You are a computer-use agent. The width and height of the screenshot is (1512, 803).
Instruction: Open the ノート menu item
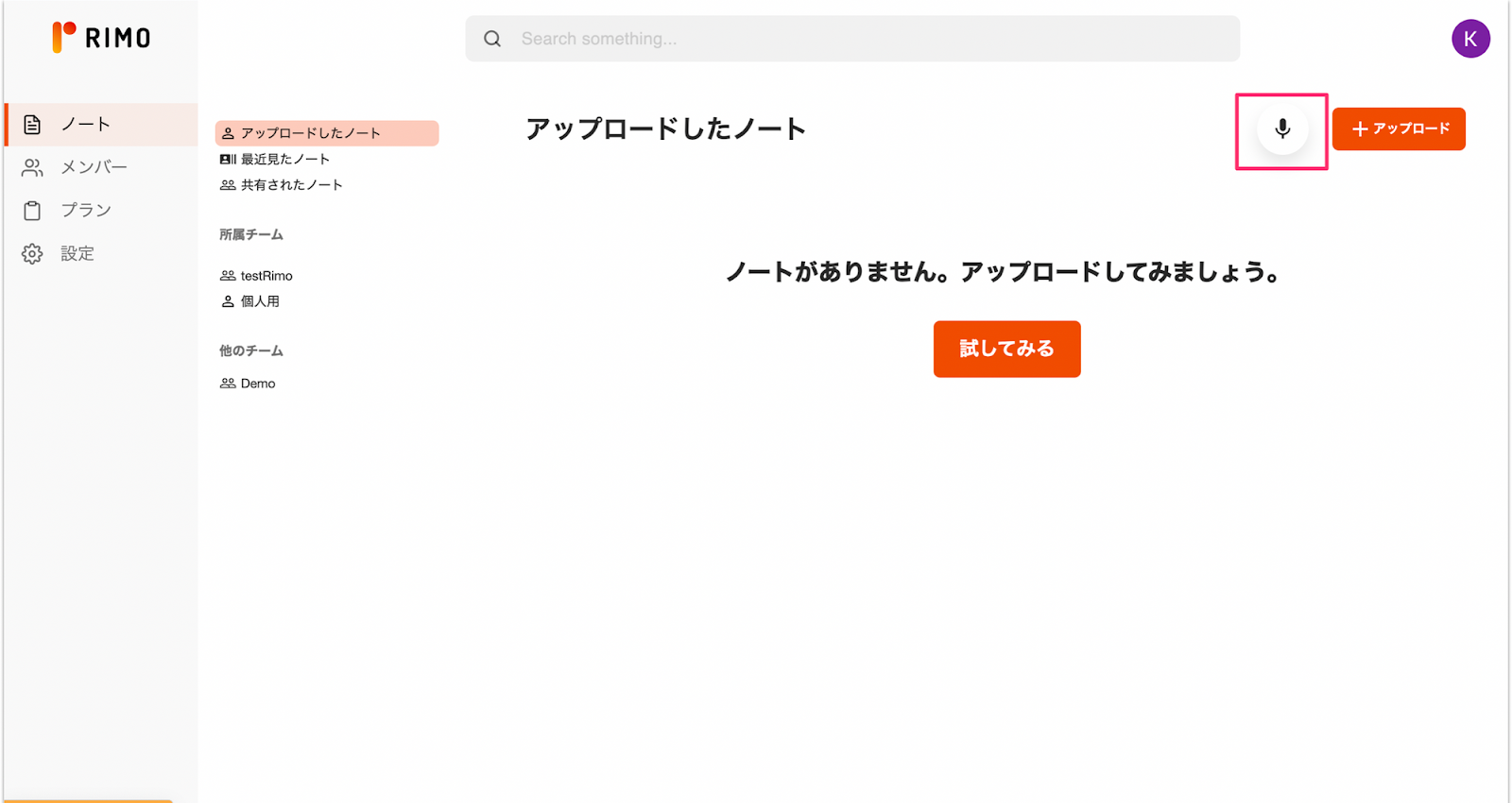pos(86,125)
